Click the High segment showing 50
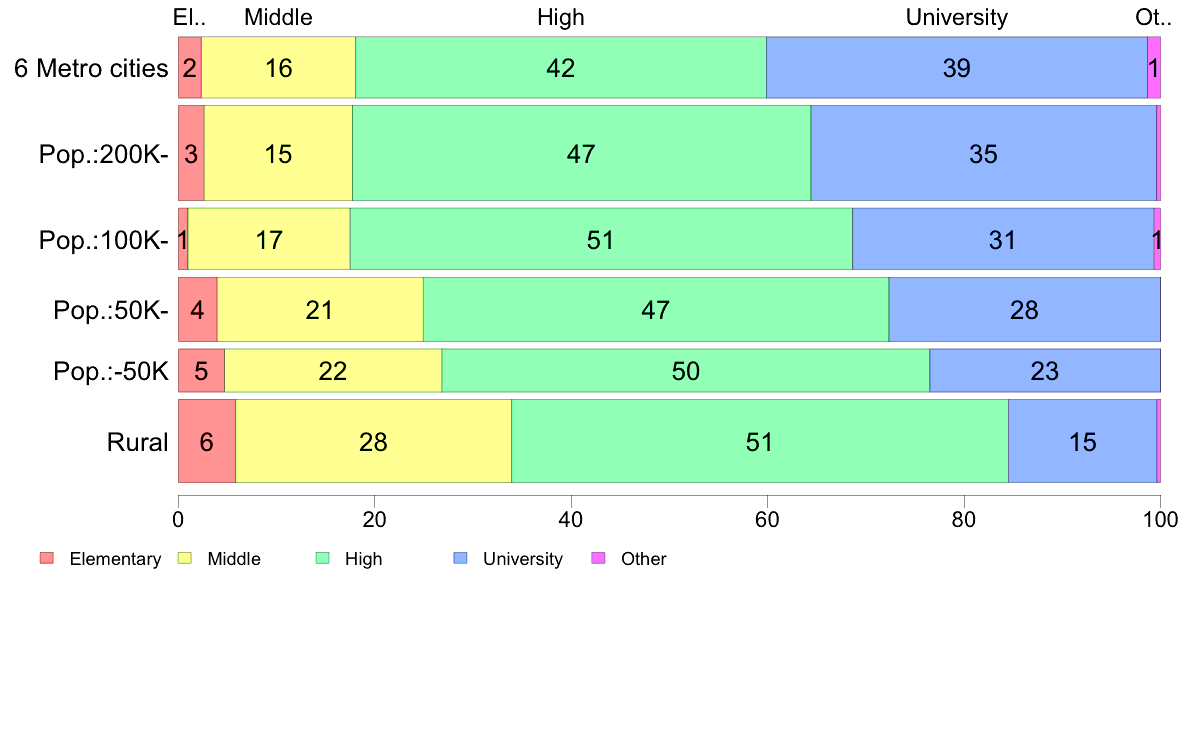The width and height of the screenshot is (1188, 736). pos(686,371)
